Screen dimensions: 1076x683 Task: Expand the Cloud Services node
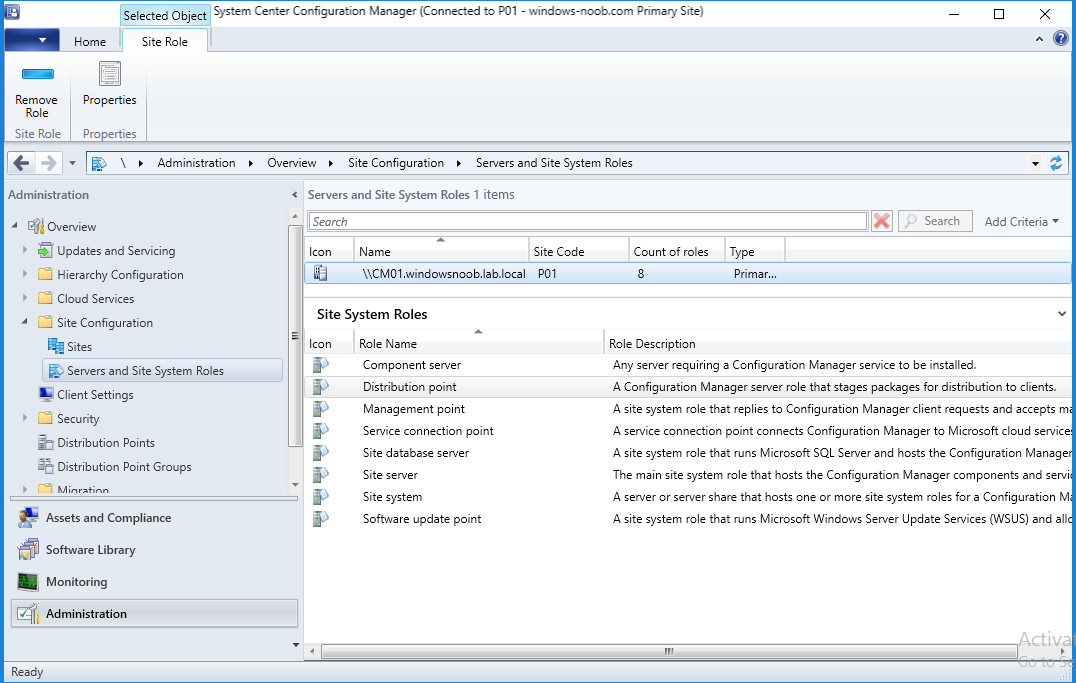click(25, 298)
